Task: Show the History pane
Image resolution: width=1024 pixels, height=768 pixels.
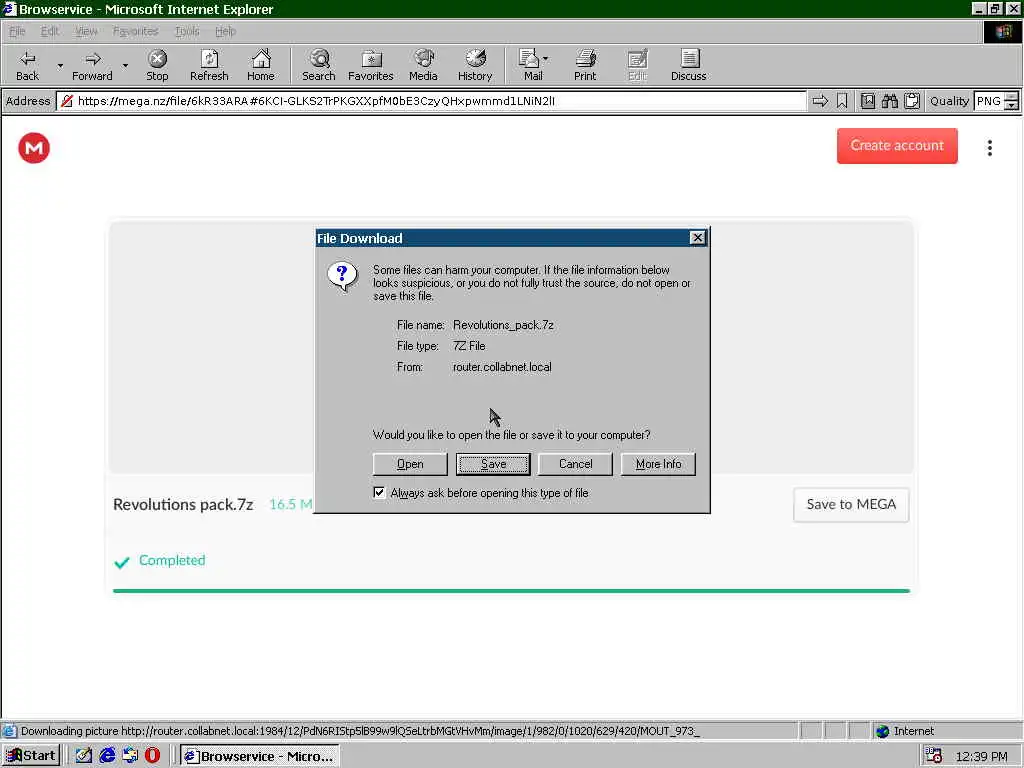Action: click(x=475, y=65)
